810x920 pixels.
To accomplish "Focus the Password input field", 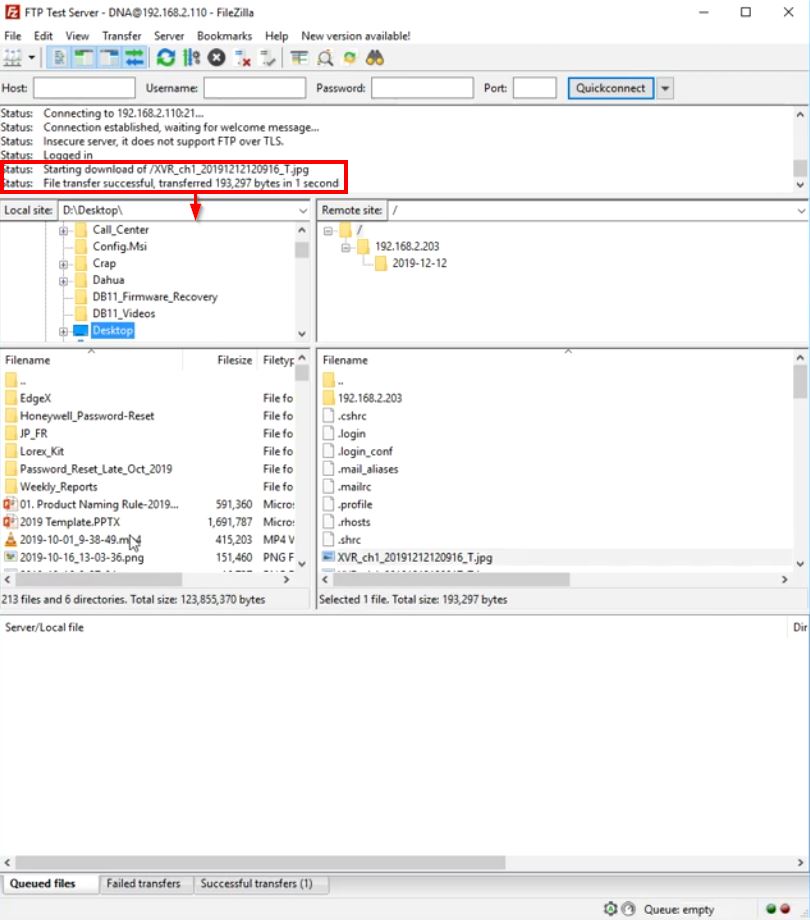I will (422, 88).
